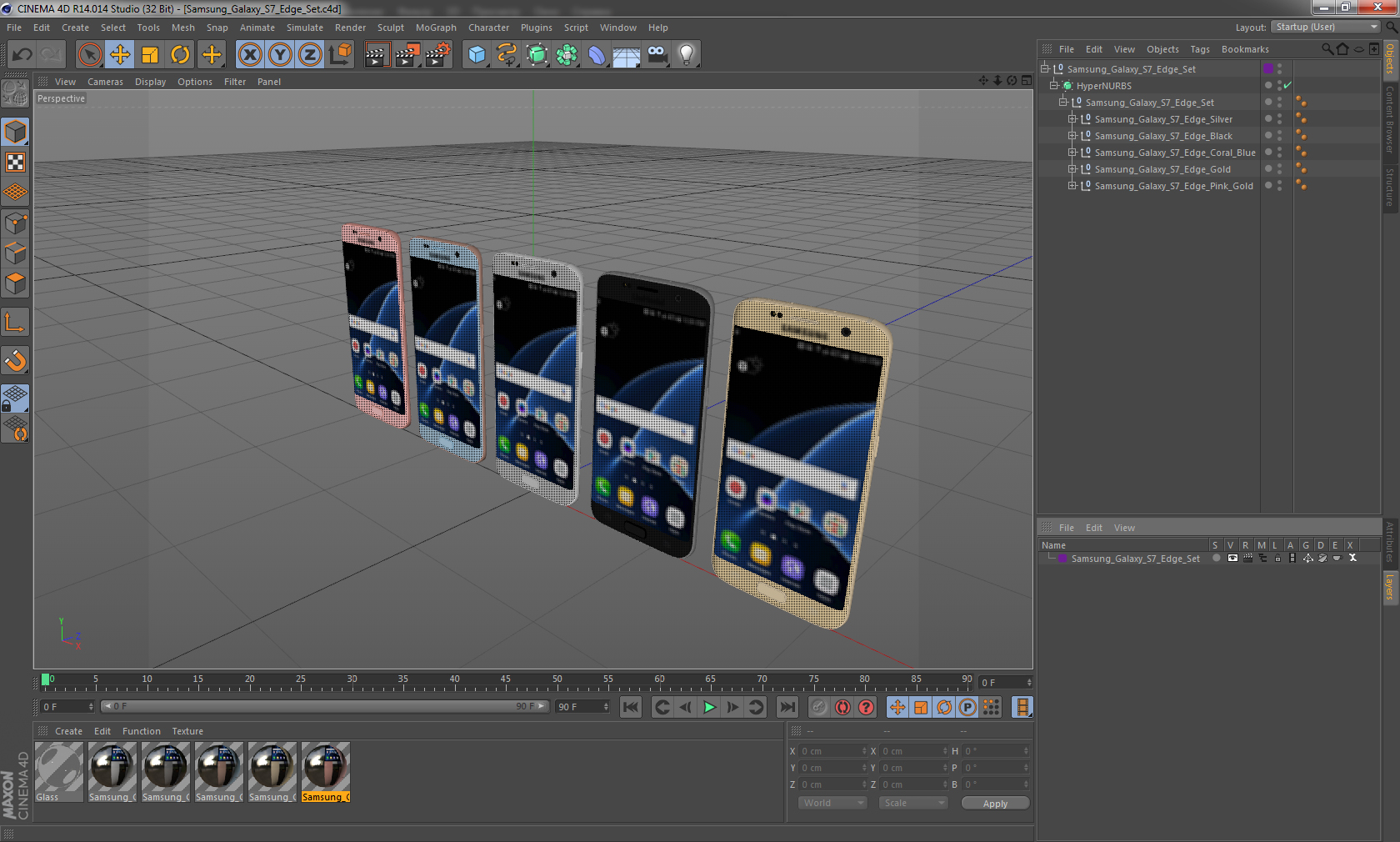The width and height of the screenshot is (1400, 842).
Task: Open the deformer objects icon
Action: point(597,55)
